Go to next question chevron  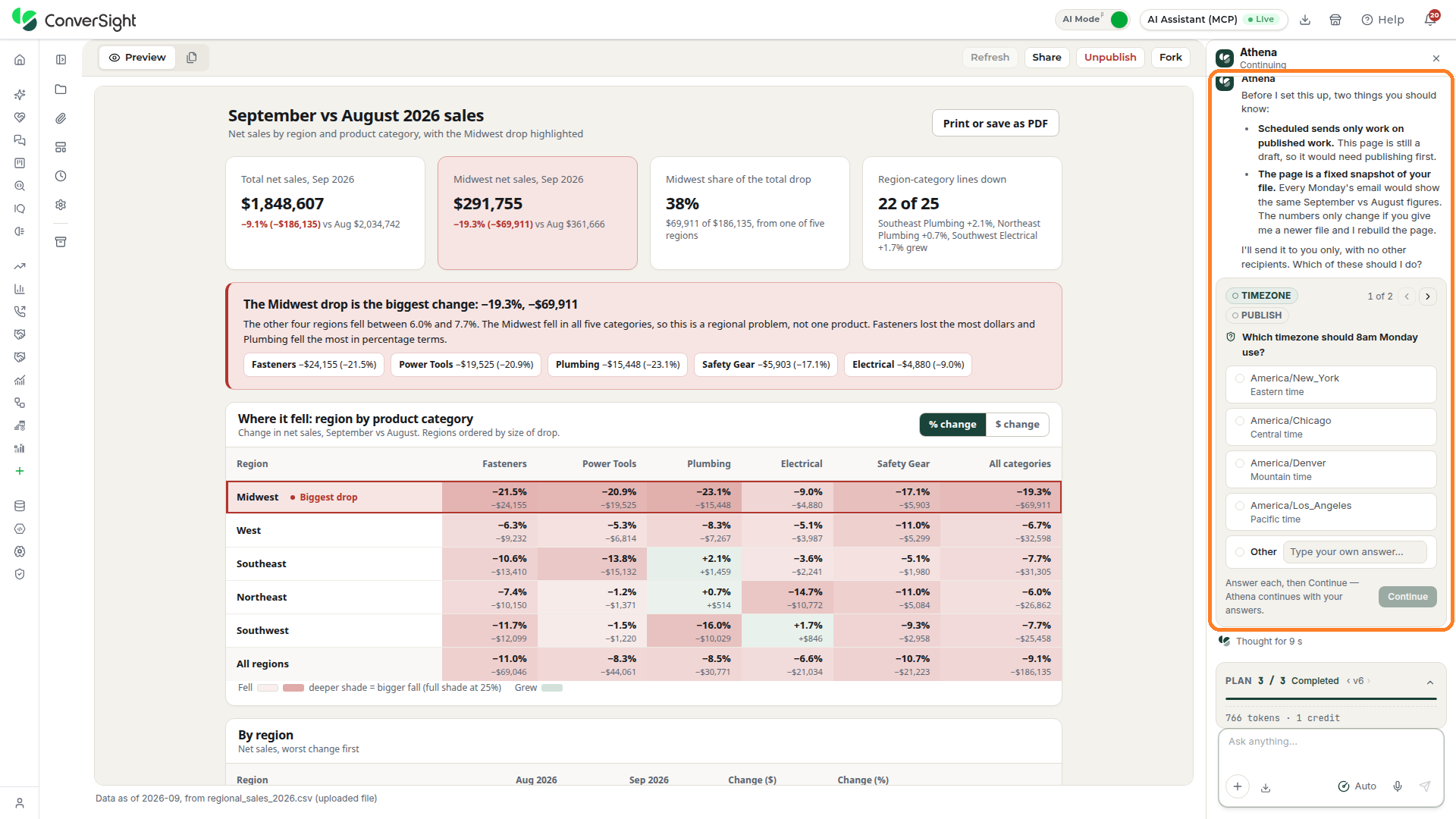[1428, 296]
